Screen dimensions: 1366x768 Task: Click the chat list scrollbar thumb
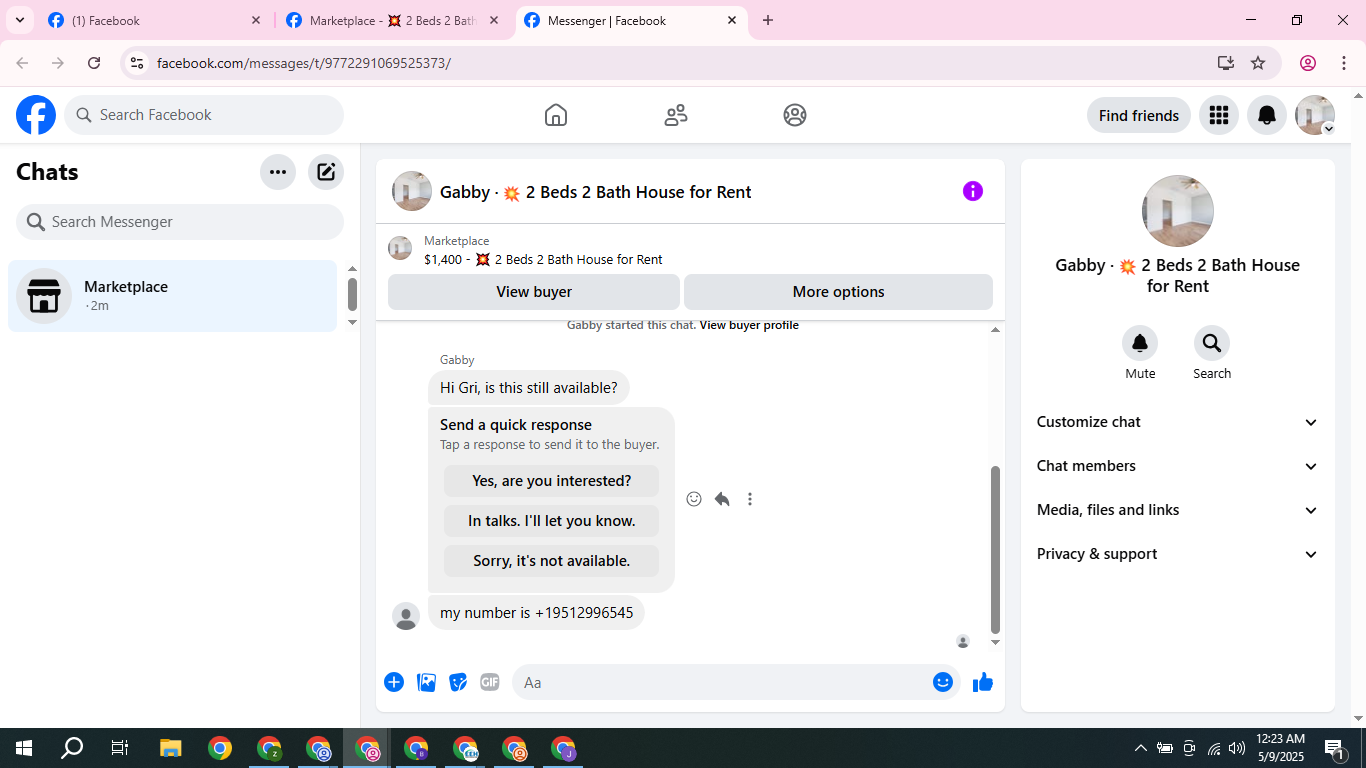click(x=352, y=294)
